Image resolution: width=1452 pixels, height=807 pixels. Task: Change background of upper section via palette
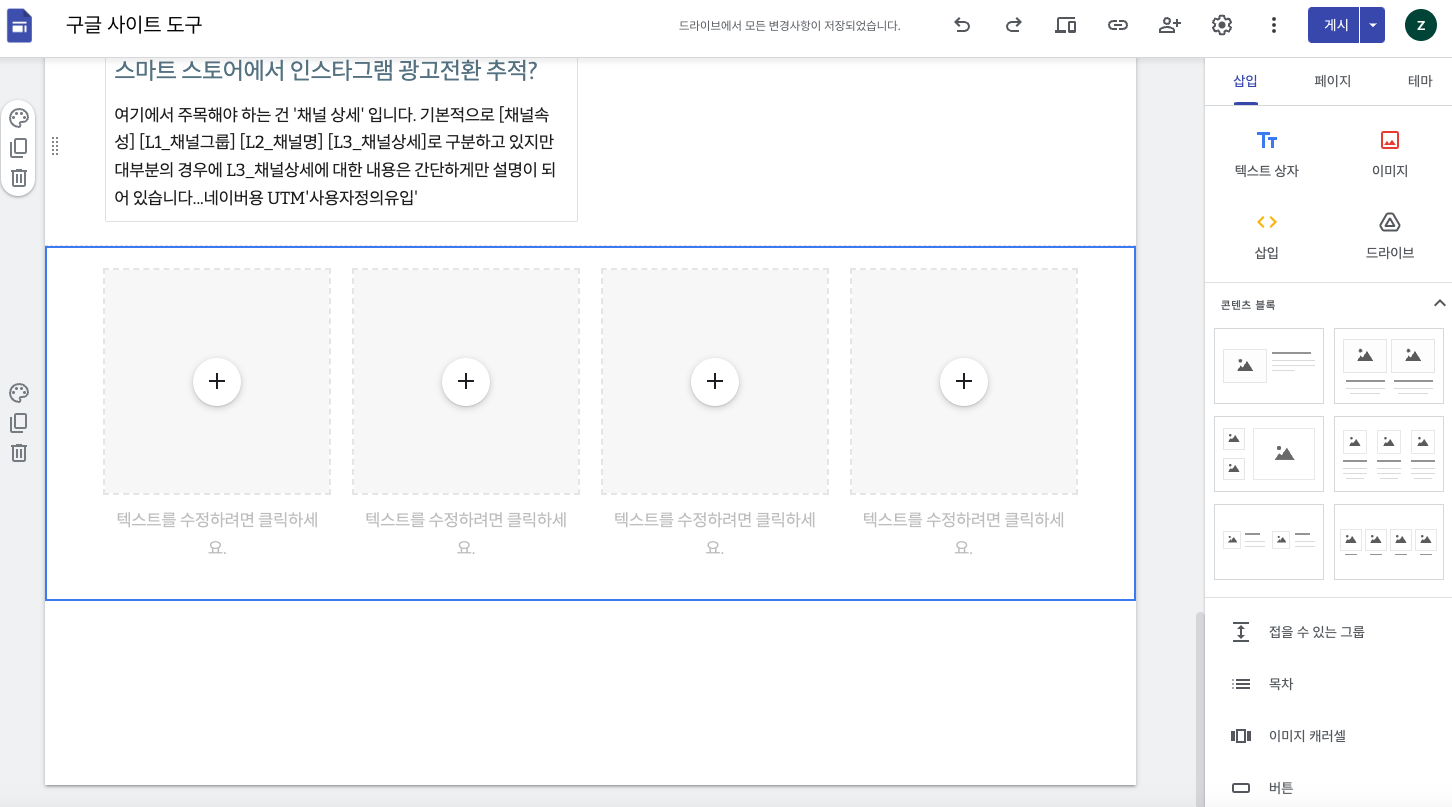19,118
